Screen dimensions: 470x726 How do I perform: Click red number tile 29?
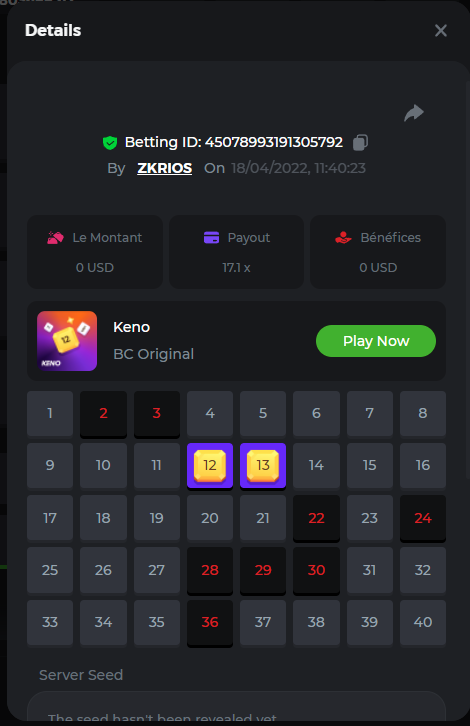(263, 570)
